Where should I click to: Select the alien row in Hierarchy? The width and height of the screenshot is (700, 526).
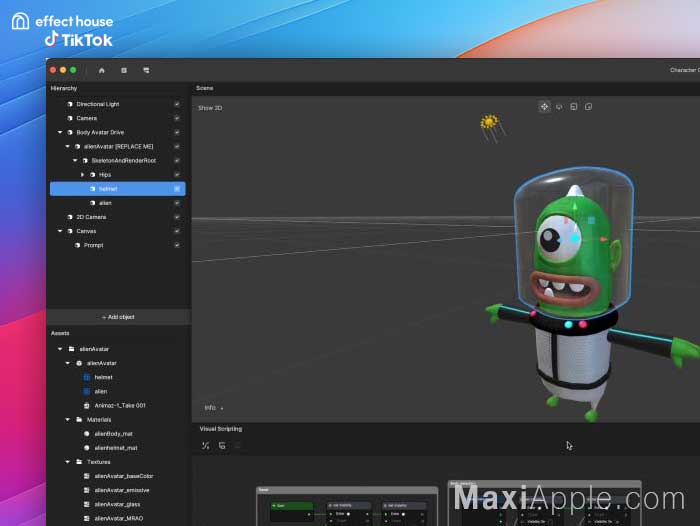[x=118, y=203]
